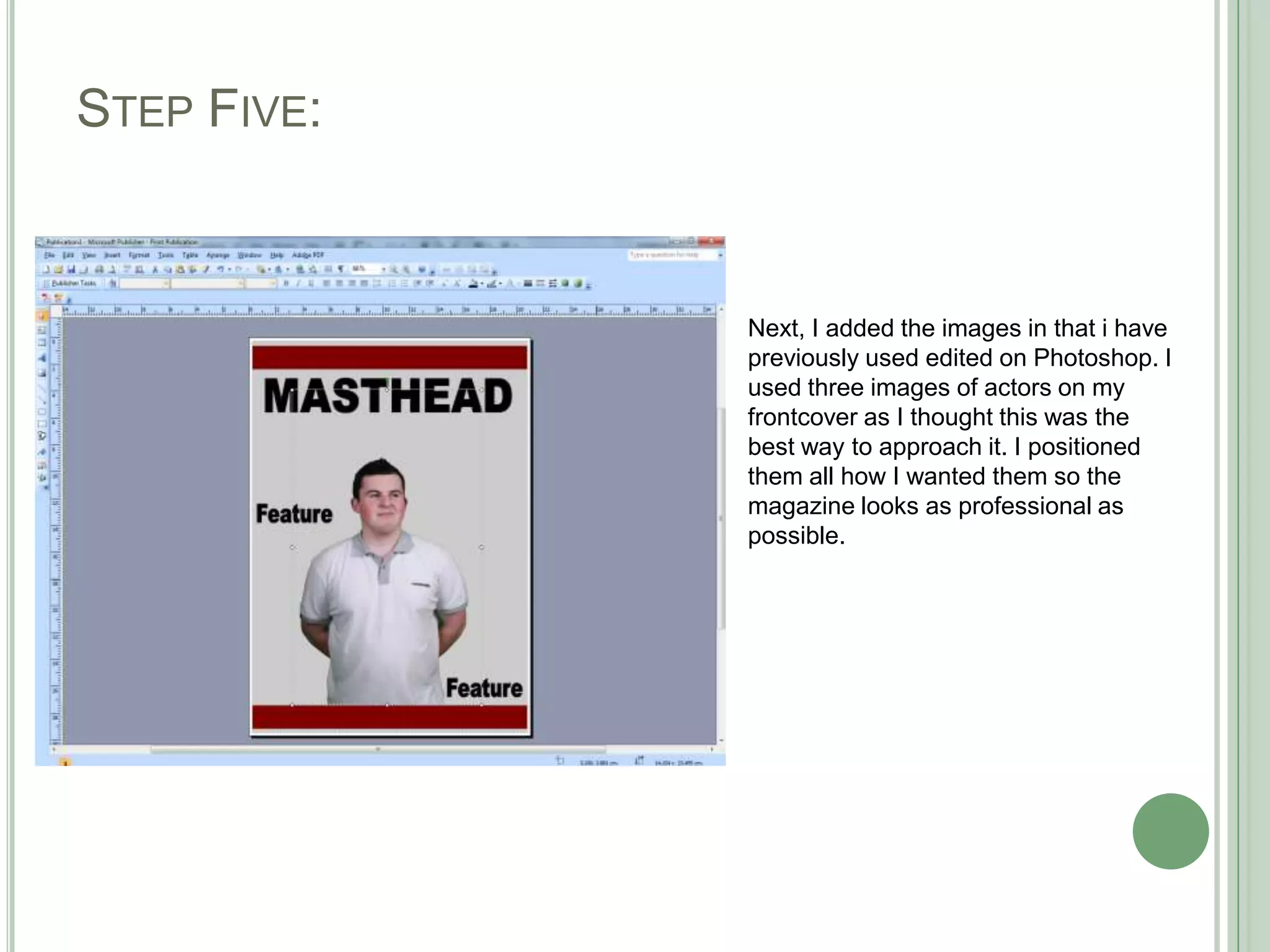Click the New publication icon

47,270
